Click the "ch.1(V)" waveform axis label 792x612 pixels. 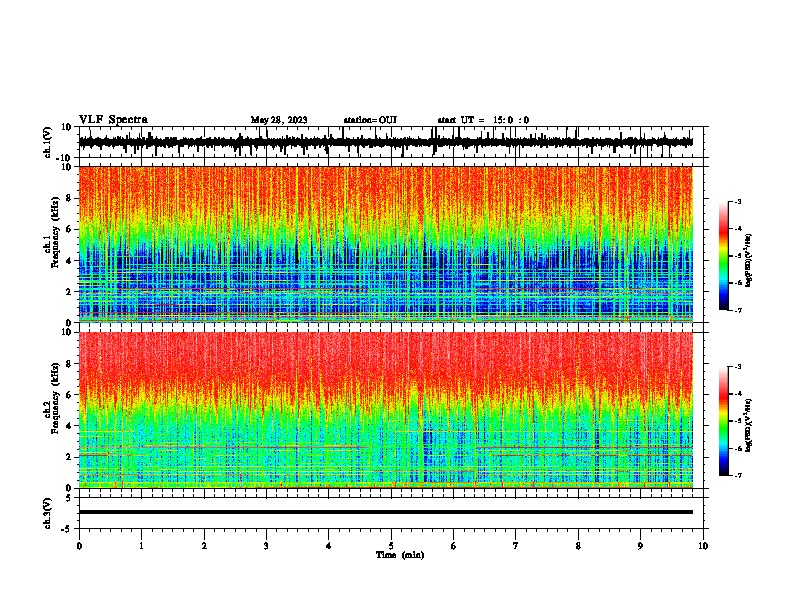(48, 142)
